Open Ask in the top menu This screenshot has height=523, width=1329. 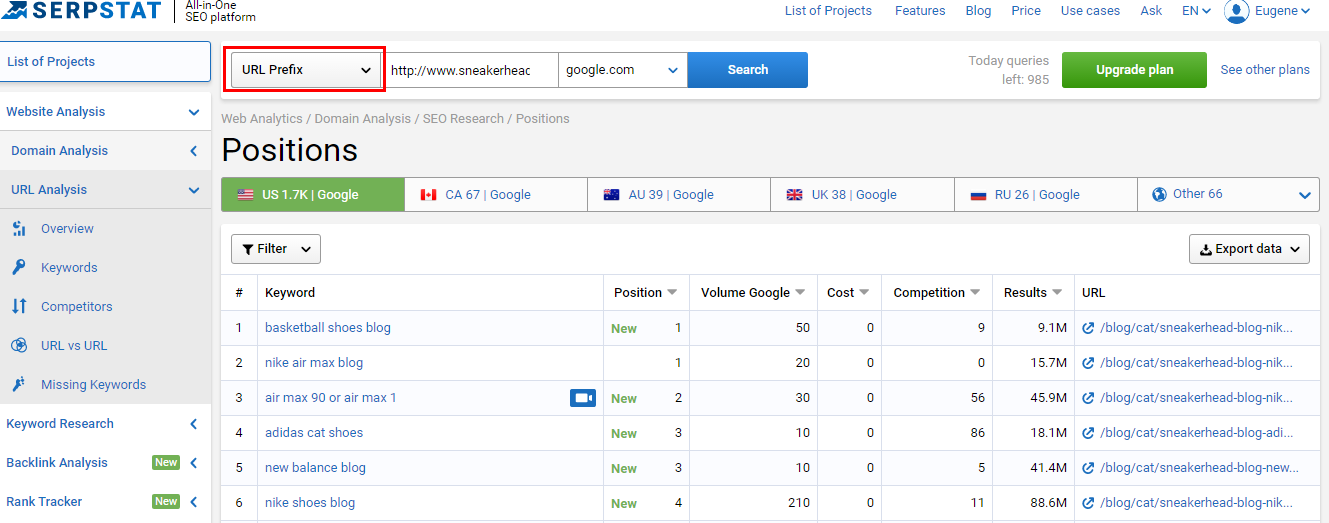[1151, 11]
